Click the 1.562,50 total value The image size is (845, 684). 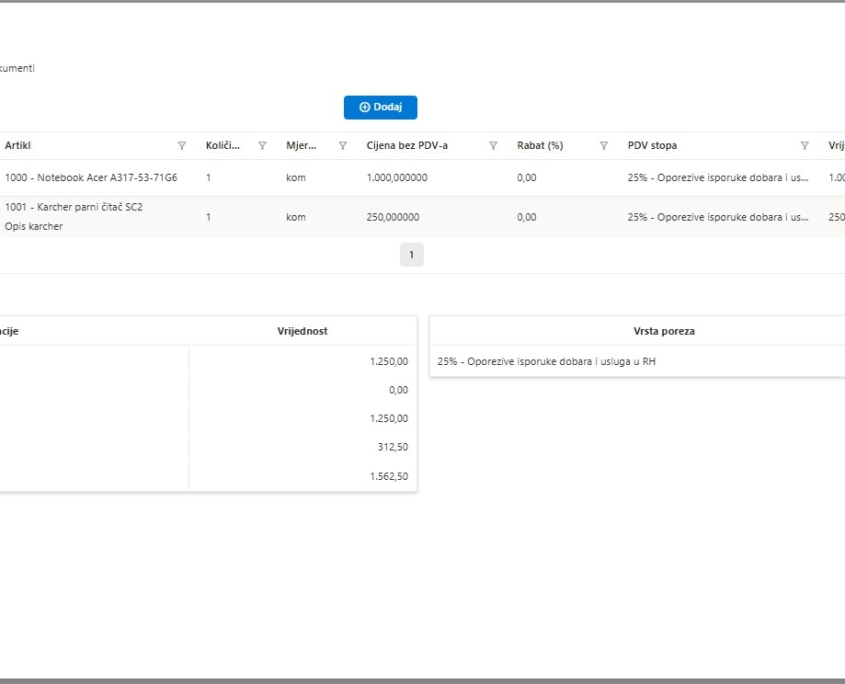[x=389, y=477]
